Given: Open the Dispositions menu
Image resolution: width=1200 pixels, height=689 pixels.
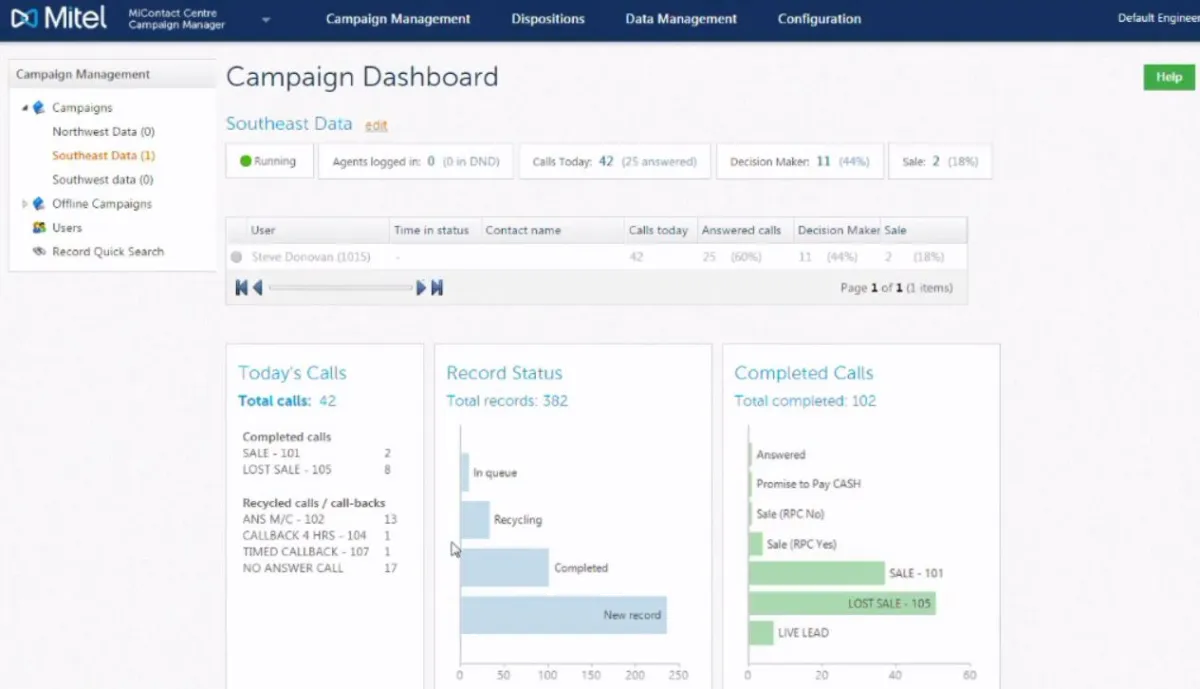Looking at the screenshot, I should tap(547, 19).
